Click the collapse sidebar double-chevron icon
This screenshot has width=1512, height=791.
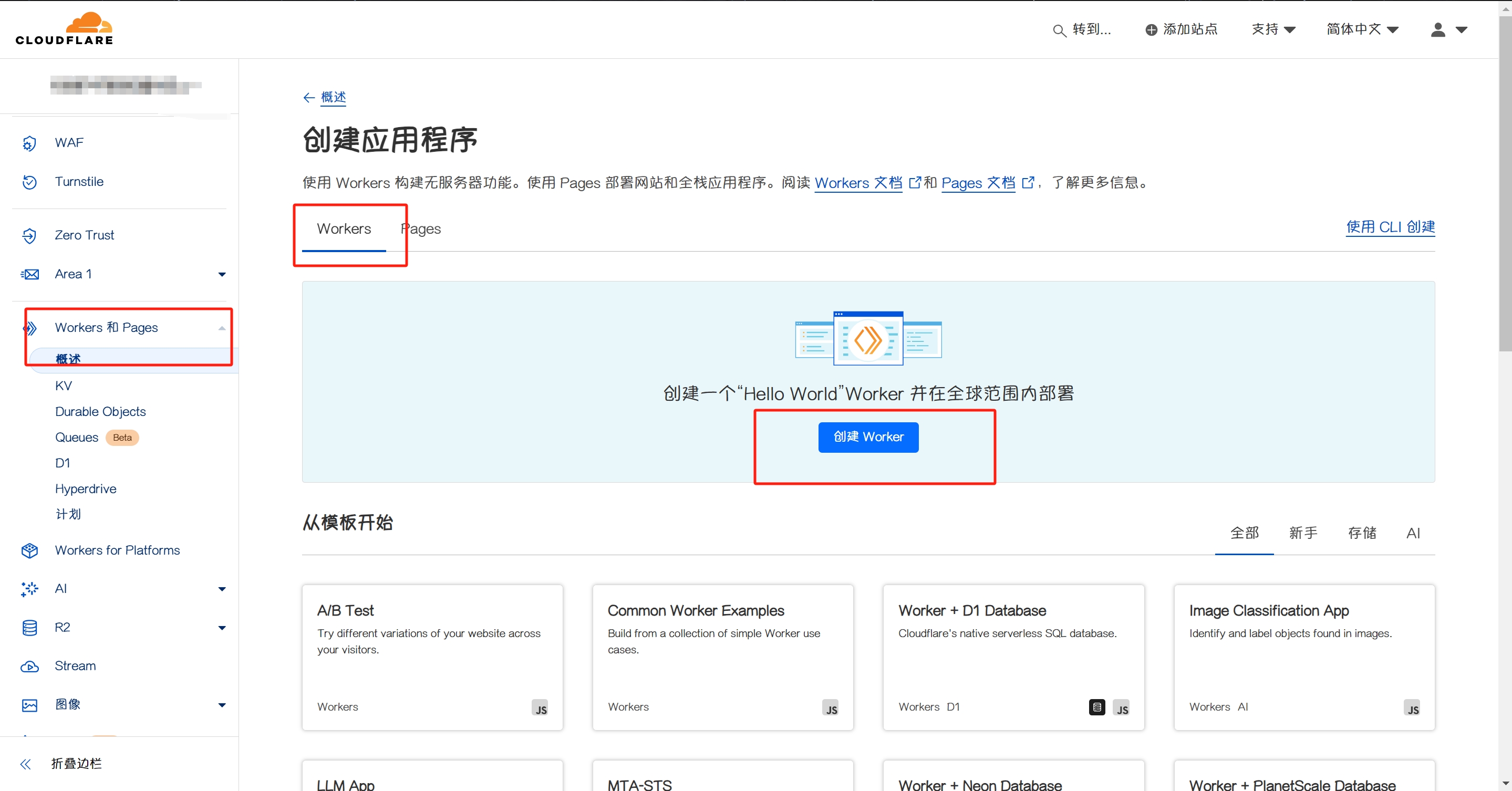coord(25,763)
